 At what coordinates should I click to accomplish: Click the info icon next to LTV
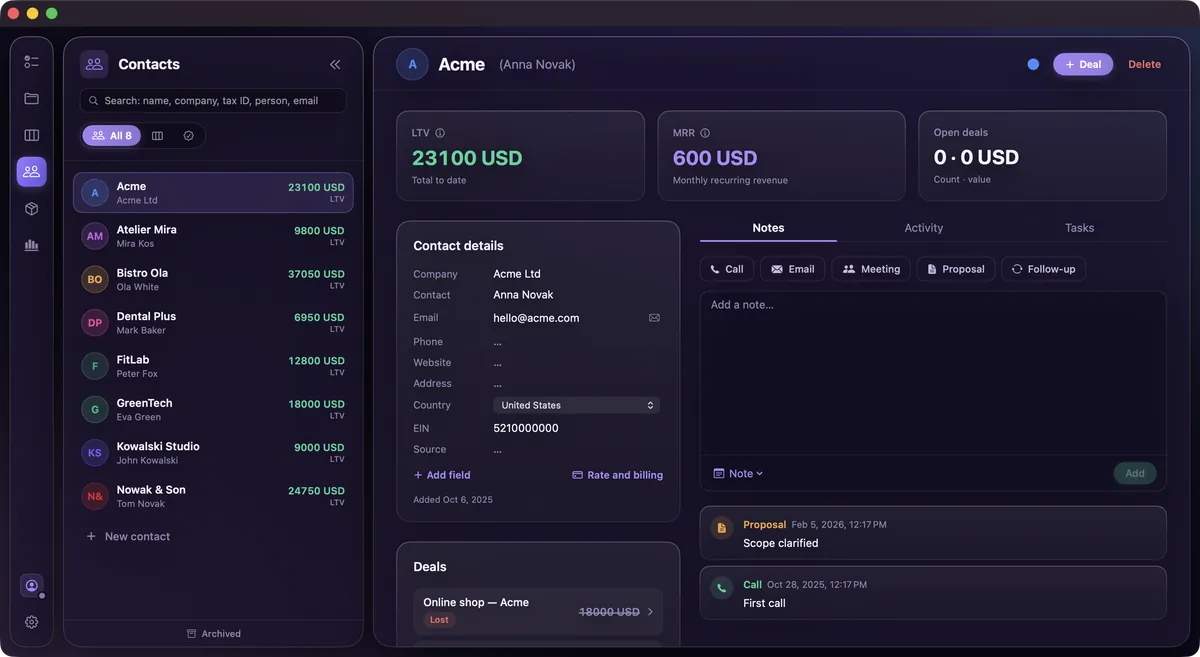(440, 133)
